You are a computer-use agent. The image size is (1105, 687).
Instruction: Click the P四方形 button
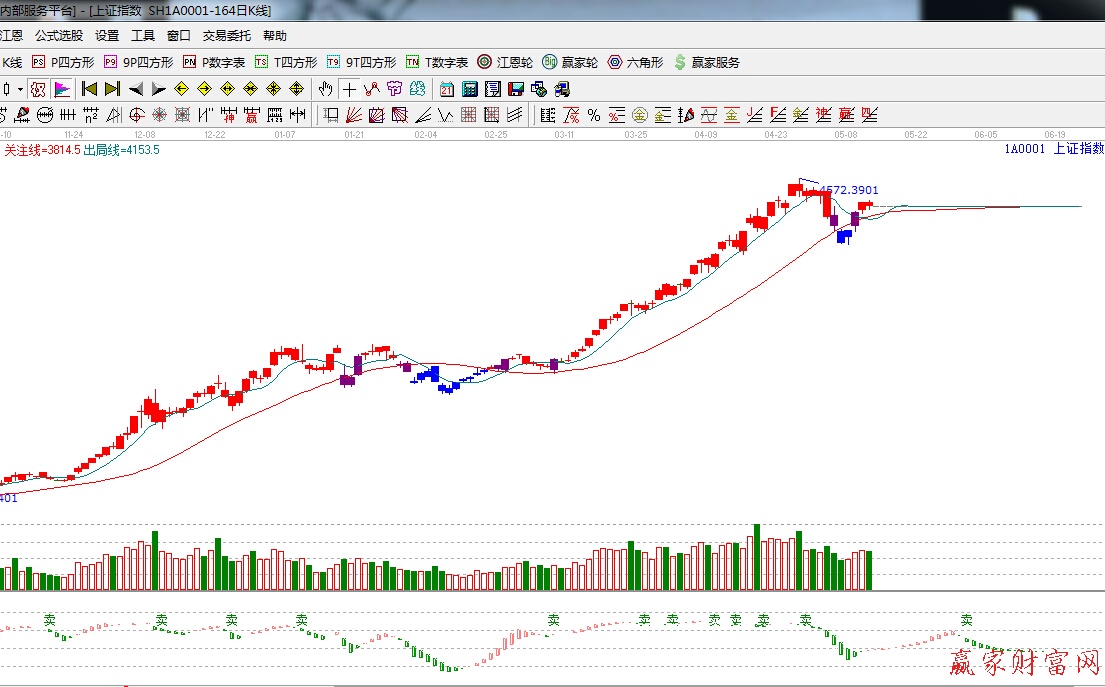(65, 62)
